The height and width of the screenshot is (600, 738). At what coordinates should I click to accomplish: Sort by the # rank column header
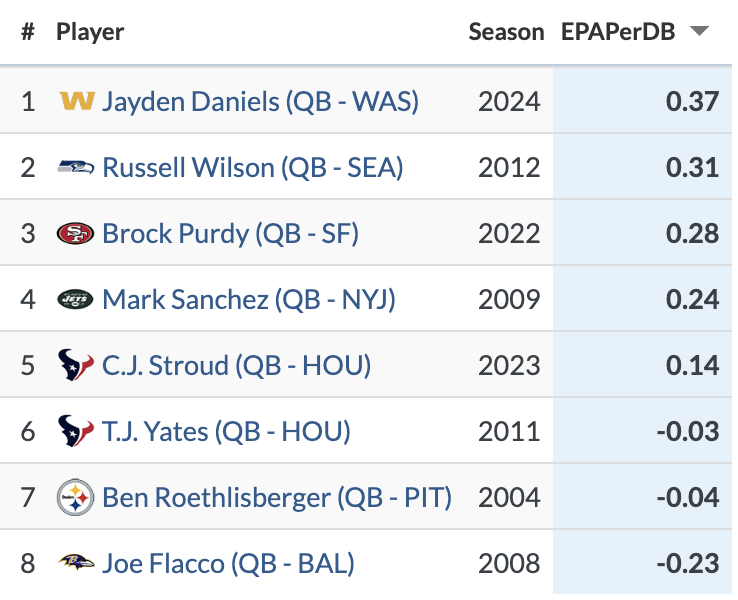[28, 32]
